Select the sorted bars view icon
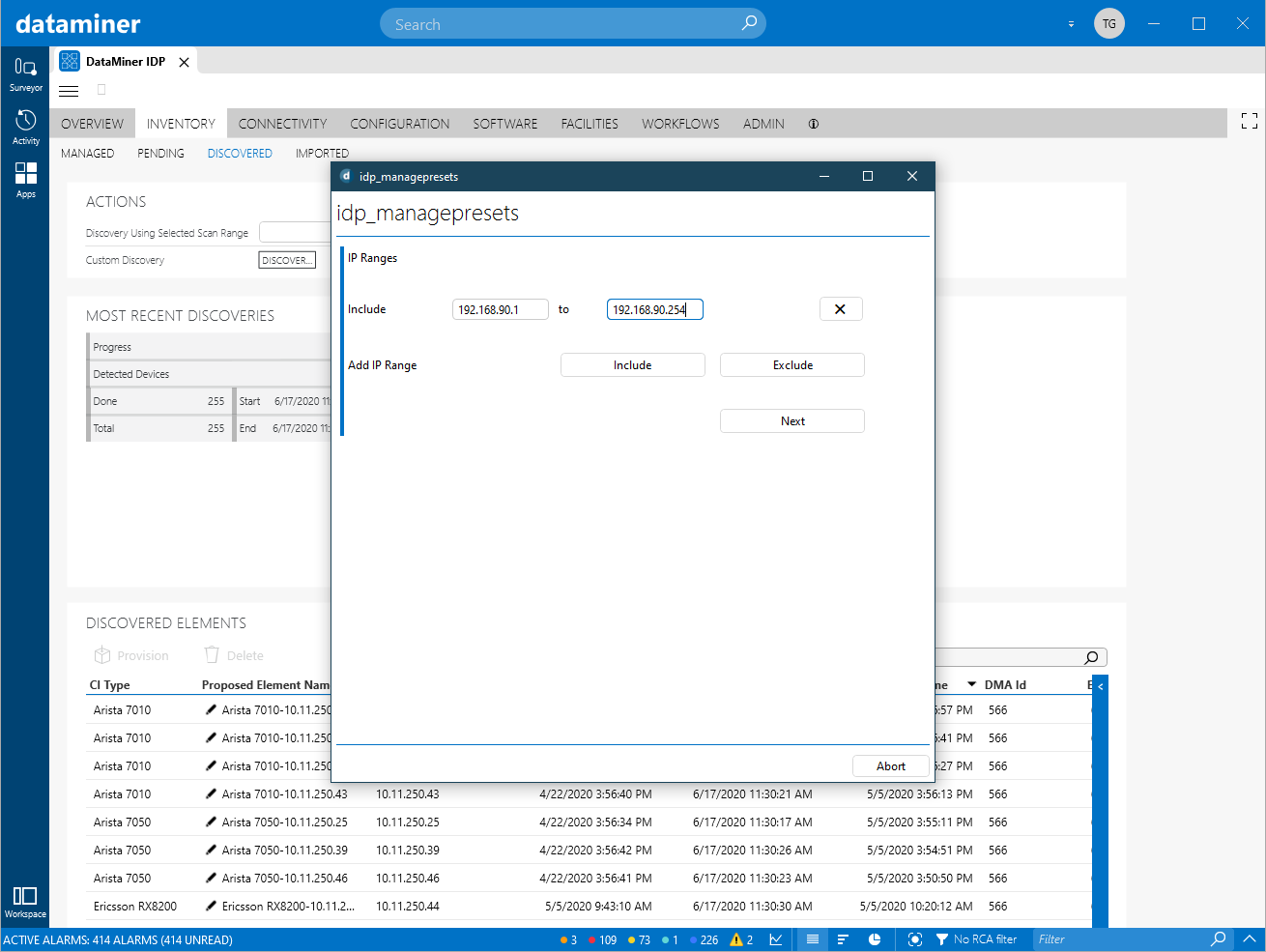This screenshot has width=1266, height=952. coord(843,939)
